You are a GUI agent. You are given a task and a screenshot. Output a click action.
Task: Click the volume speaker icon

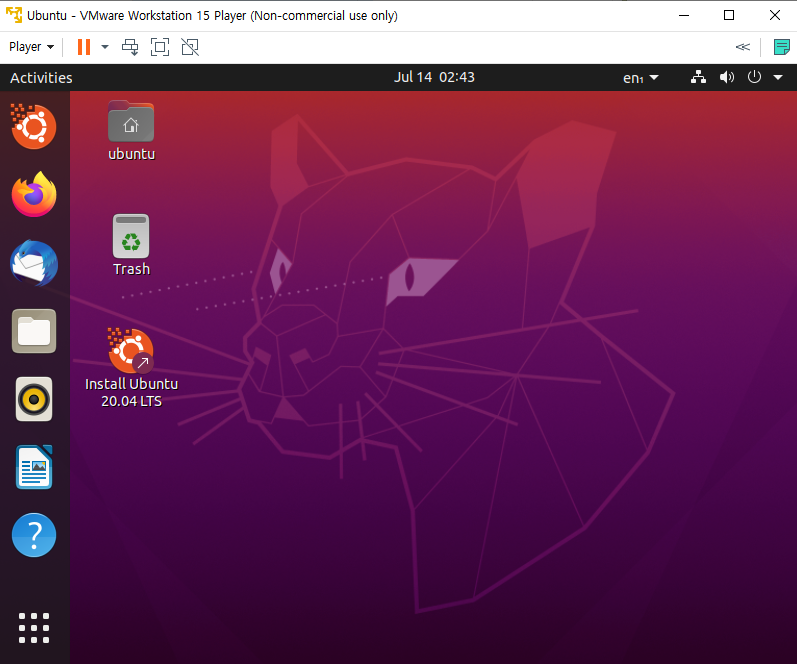point(727,77)
